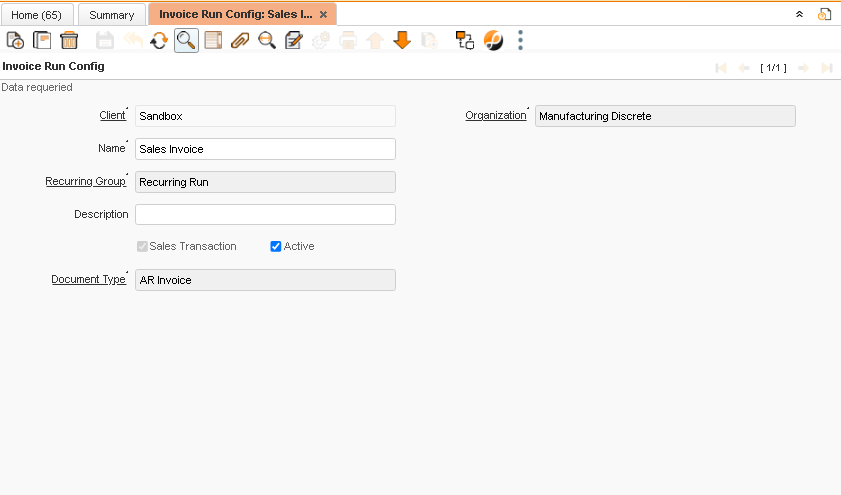The width and height of the screenshot is (841, 495).
Task: Go to the previous record arrow
Action: [x=744, y=68]
